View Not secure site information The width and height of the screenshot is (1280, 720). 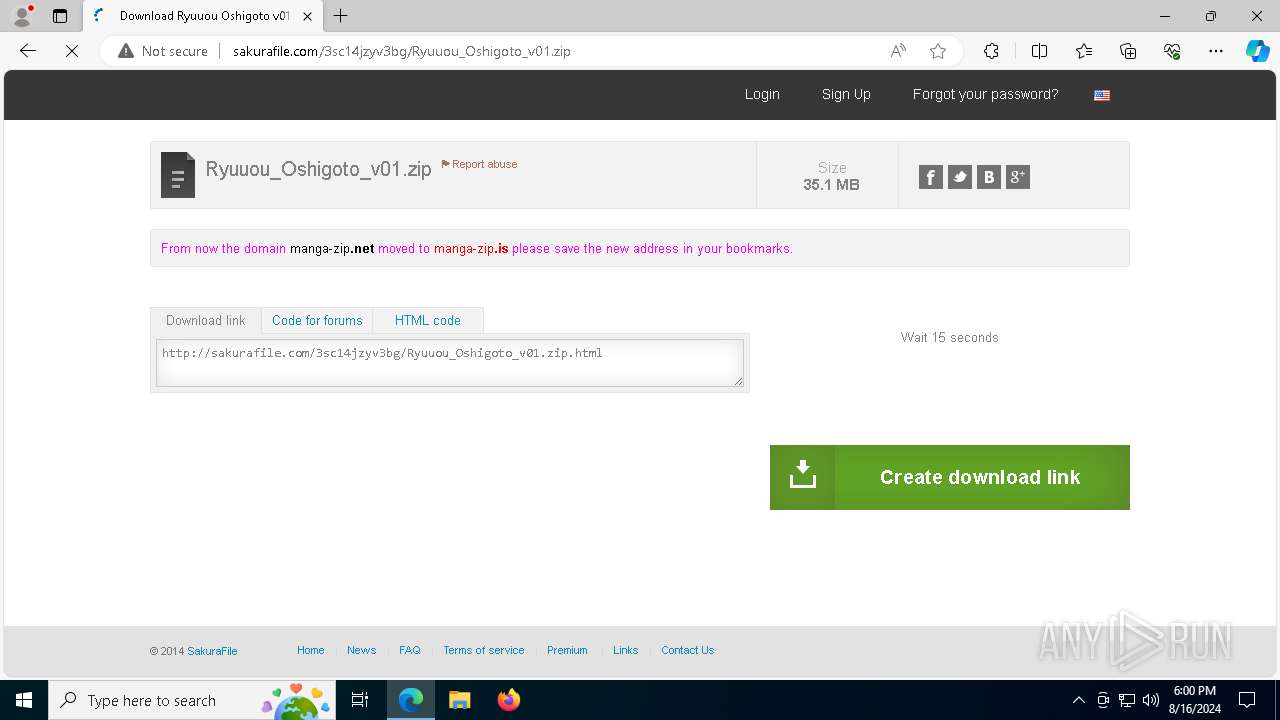click(x=163, y=51)
